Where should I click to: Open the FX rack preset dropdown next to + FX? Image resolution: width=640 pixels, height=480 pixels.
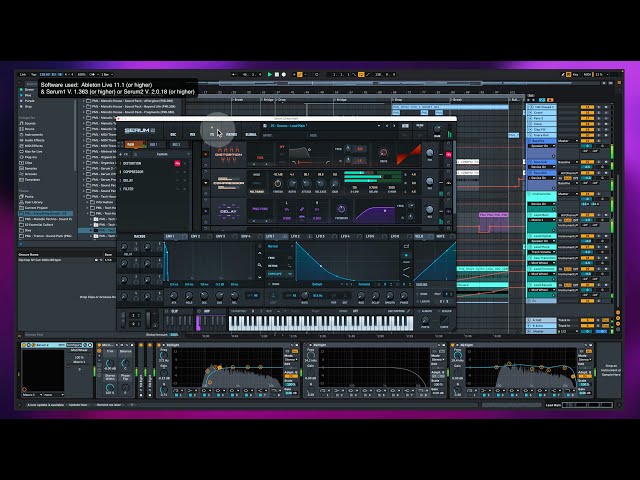click(162, 154)
